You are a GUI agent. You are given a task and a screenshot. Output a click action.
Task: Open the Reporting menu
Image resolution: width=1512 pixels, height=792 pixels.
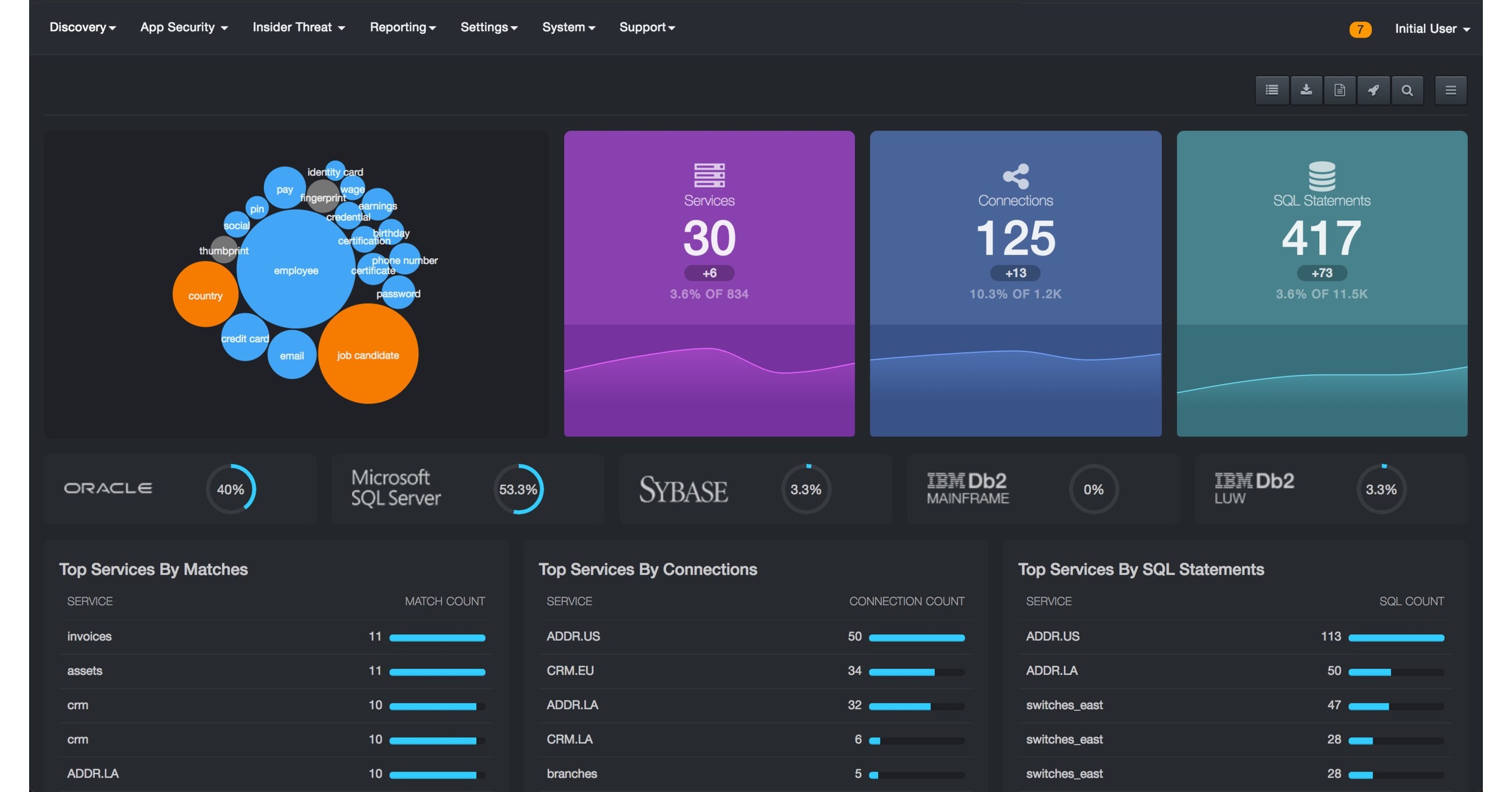[402, 27]
